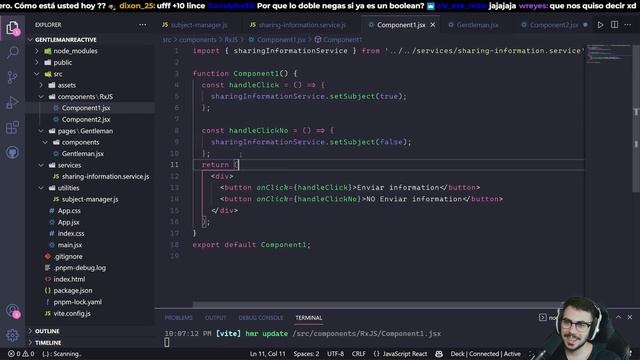Open index.css in the explorer
Image resolution: width=640 pixels, height=360 pixels.
coord(71,234)
